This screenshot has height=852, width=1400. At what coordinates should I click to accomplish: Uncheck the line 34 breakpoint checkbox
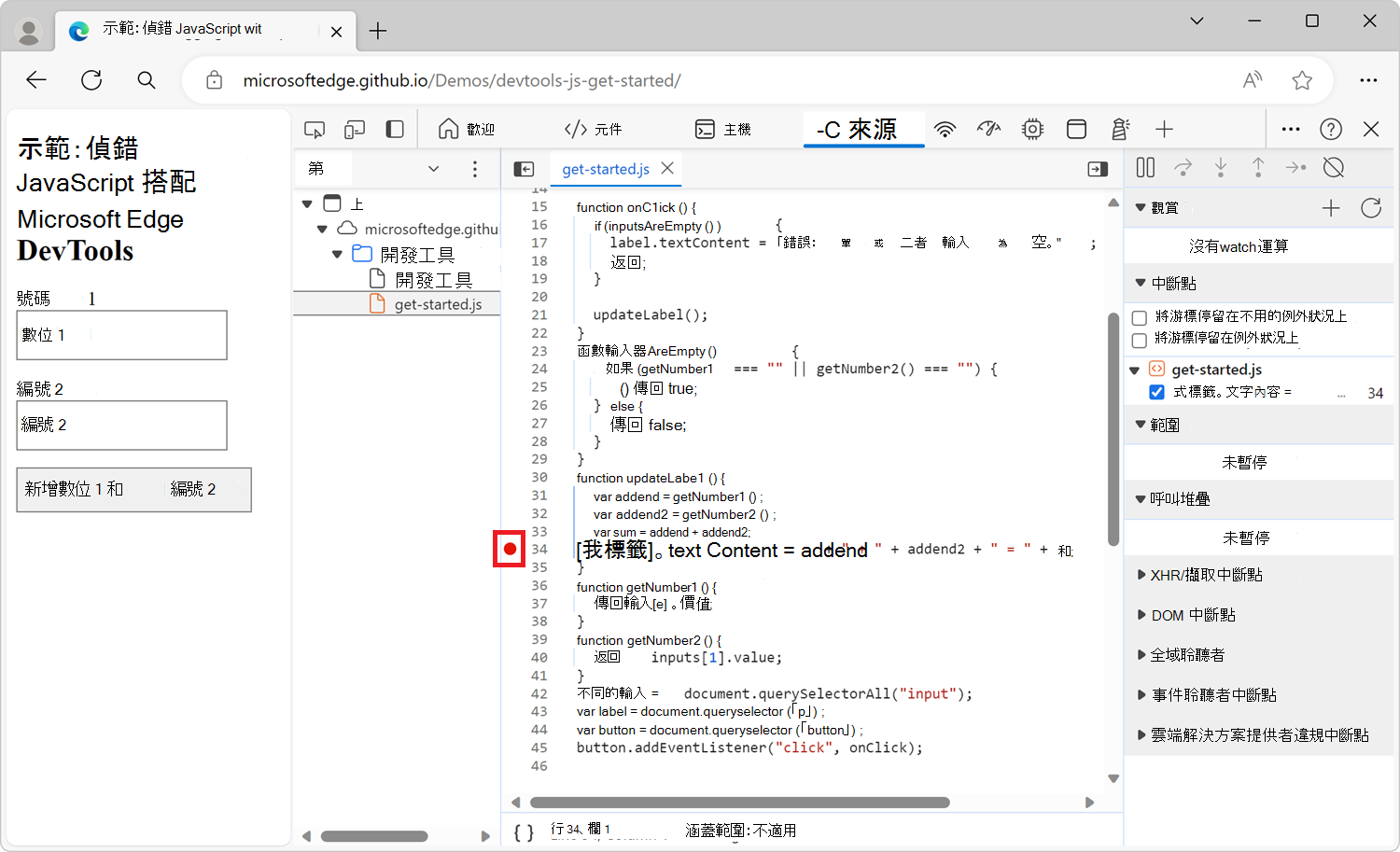(1157, 393)
